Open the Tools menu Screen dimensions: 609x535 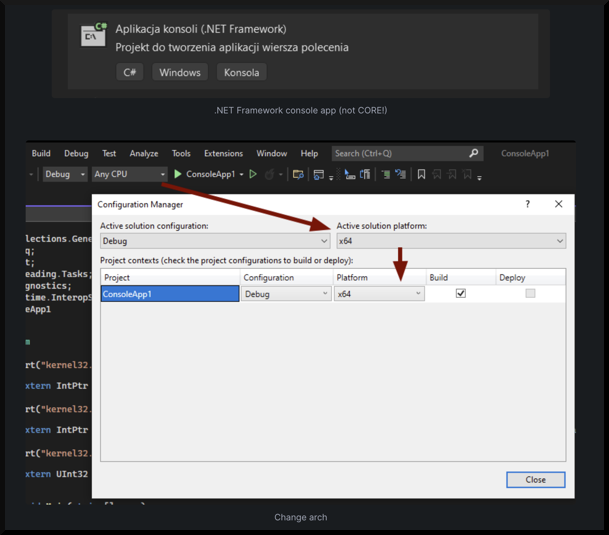click(x=181, y=153)
